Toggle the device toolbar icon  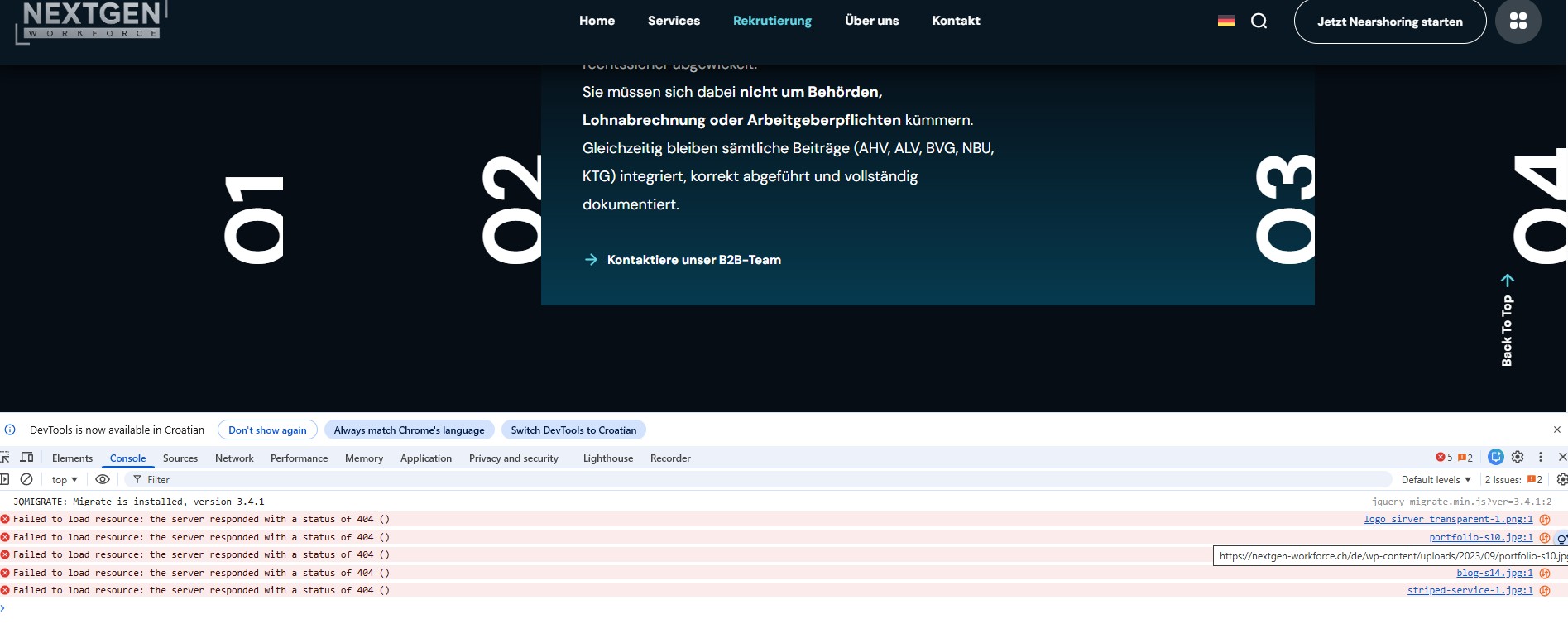coord(26,458)
